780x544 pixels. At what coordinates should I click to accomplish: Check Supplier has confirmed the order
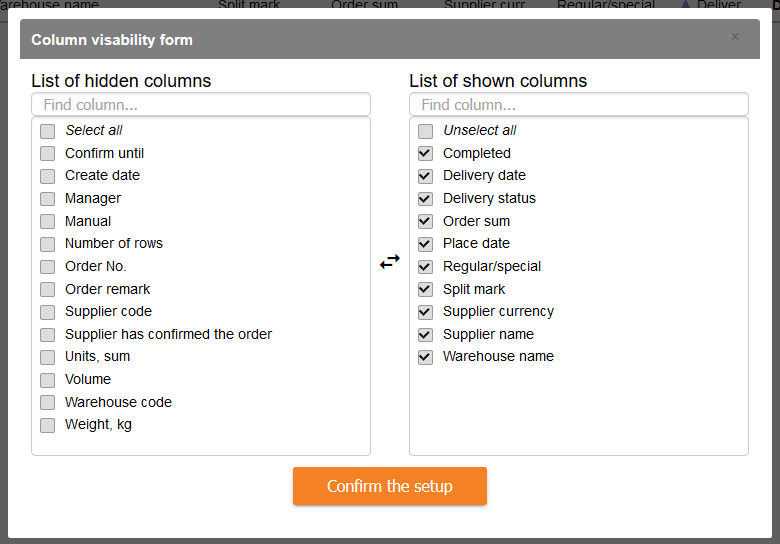click(48, 335)
